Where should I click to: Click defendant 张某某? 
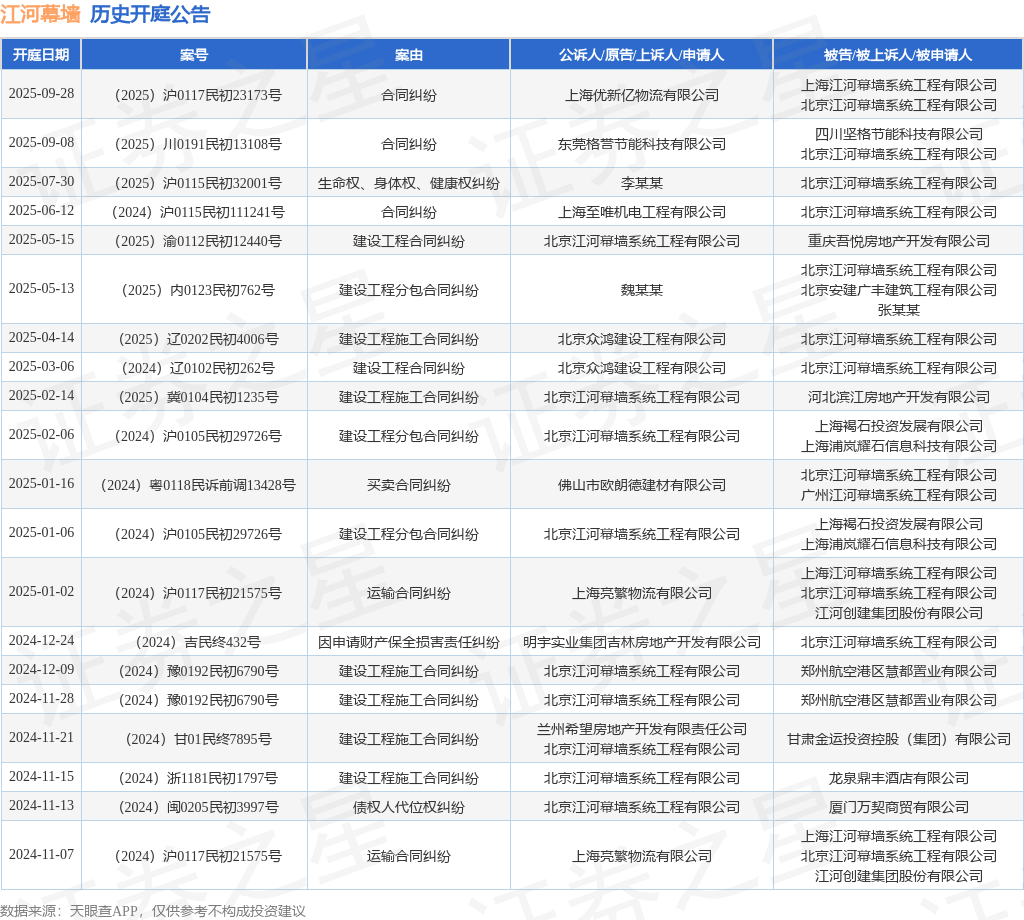pyautogui.click(x=899, y=310)
